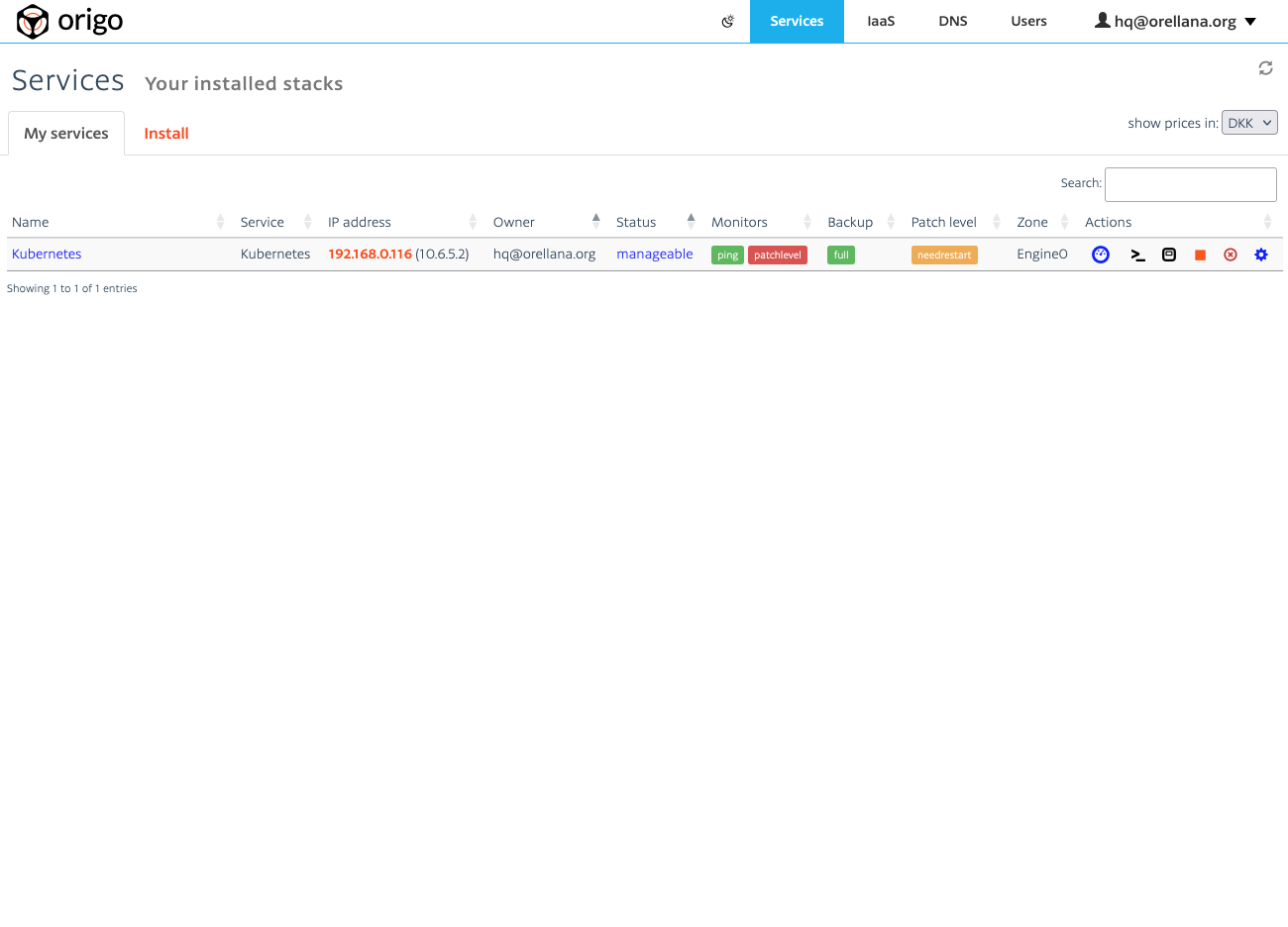The width and height of the screenshot is (1288, 927).
Task: Open the dashboard gauge action icon
Action: point(1100,255)
